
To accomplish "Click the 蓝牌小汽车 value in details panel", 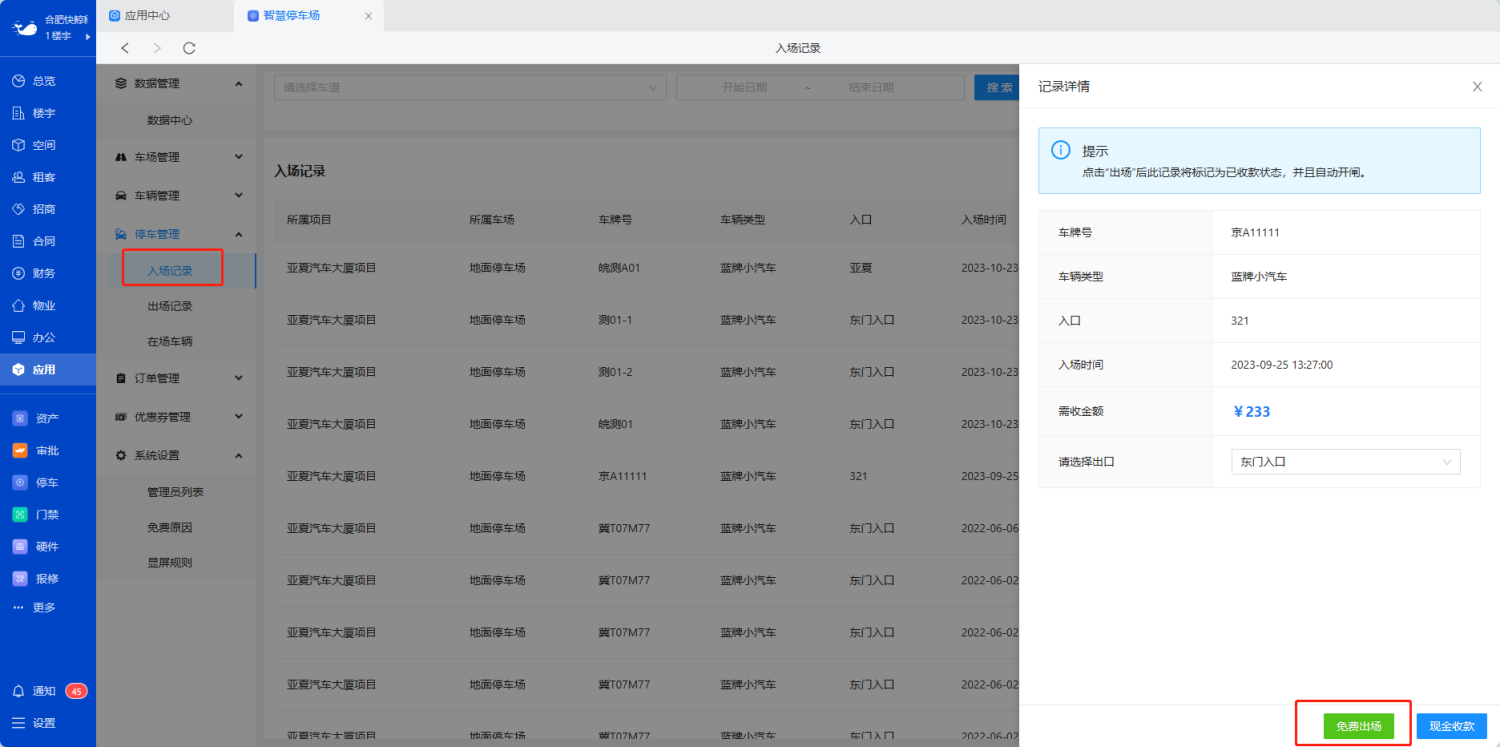I will click(x=1259, y=277).
